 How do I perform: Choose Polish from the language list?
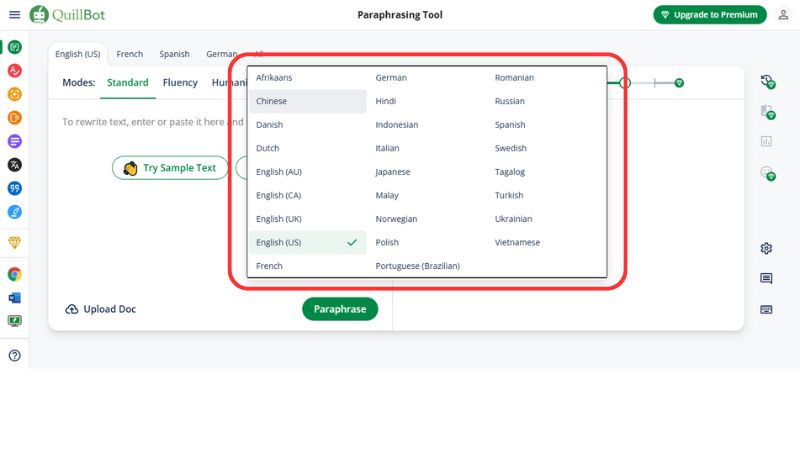coord(428,242)
